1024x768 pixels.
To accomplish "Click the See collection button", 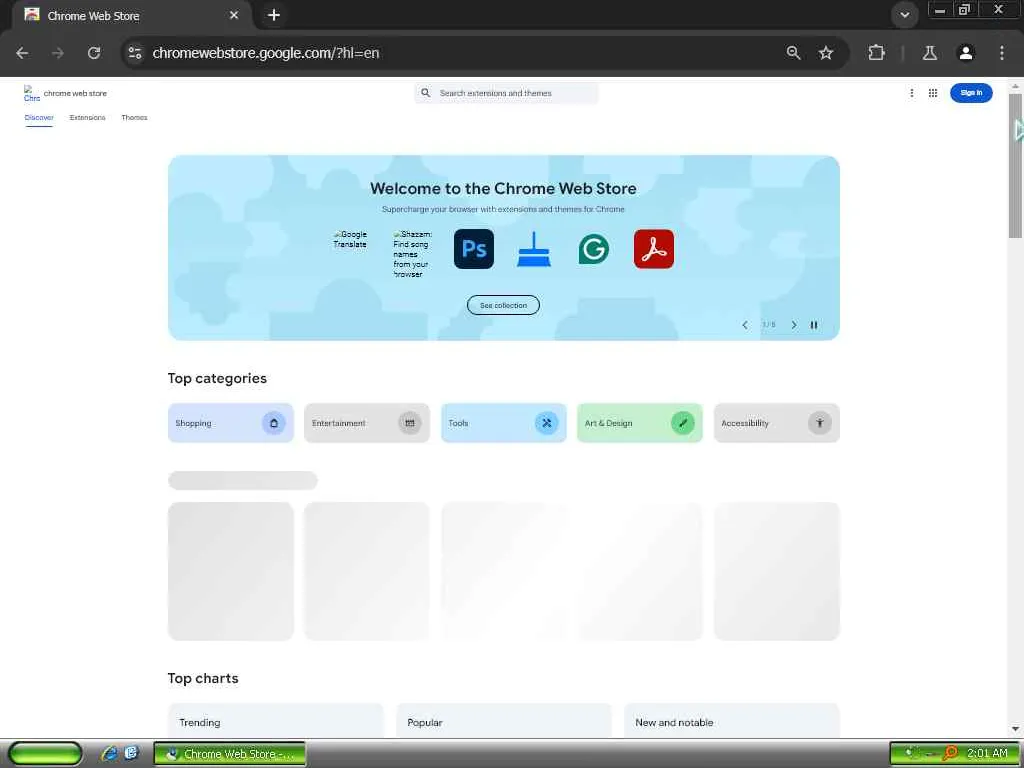I will click(503, 305).
